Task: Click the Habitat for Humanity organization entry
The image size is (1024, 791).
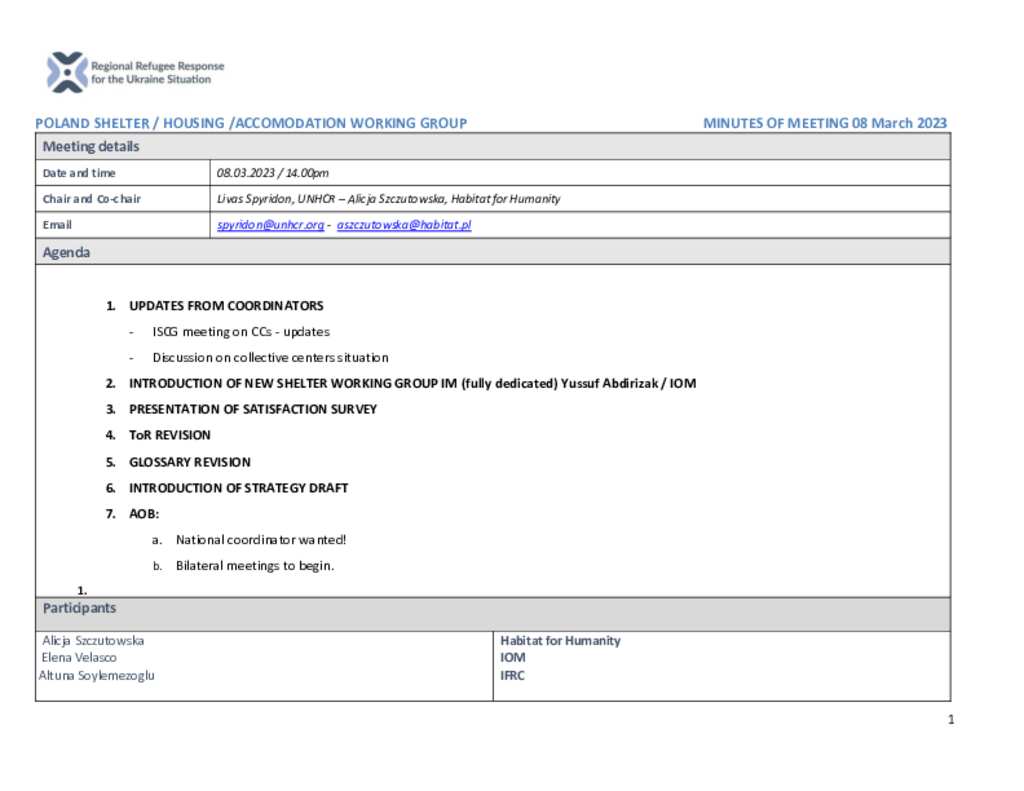Action: coord(560,641)
